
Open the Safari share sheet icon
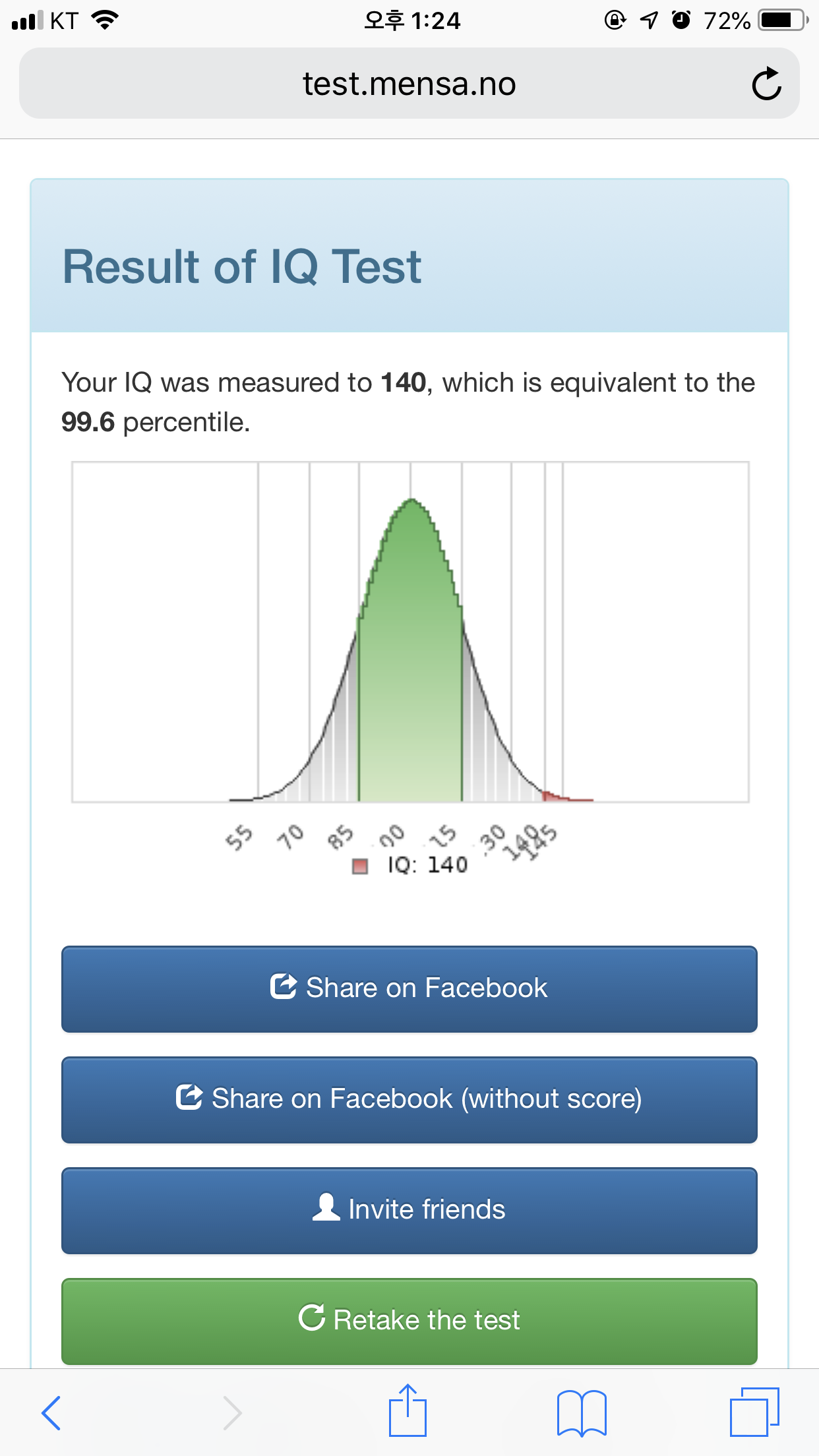(408, 1411)
